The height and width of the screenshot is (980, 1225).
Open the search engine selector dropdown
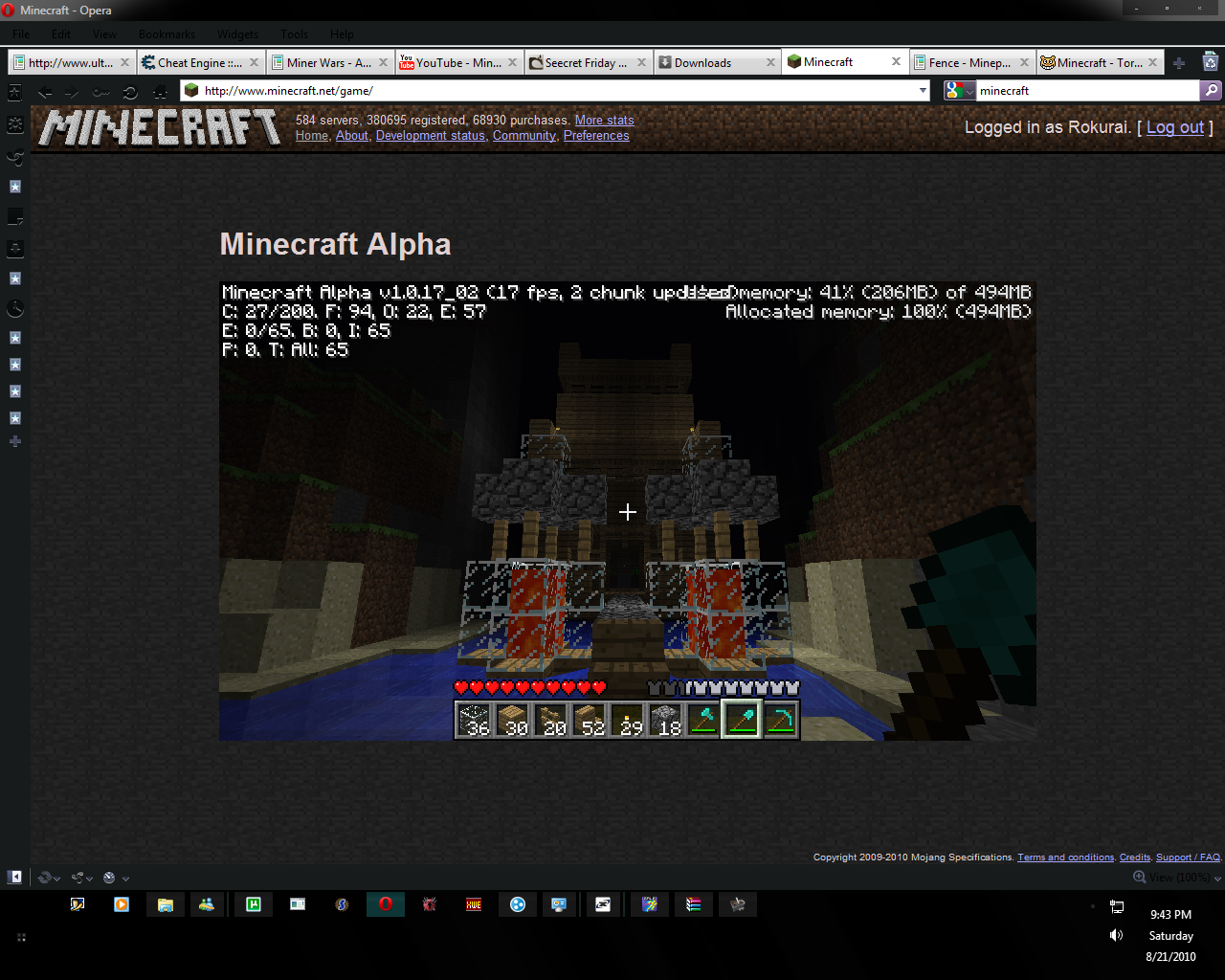(960, 91)
